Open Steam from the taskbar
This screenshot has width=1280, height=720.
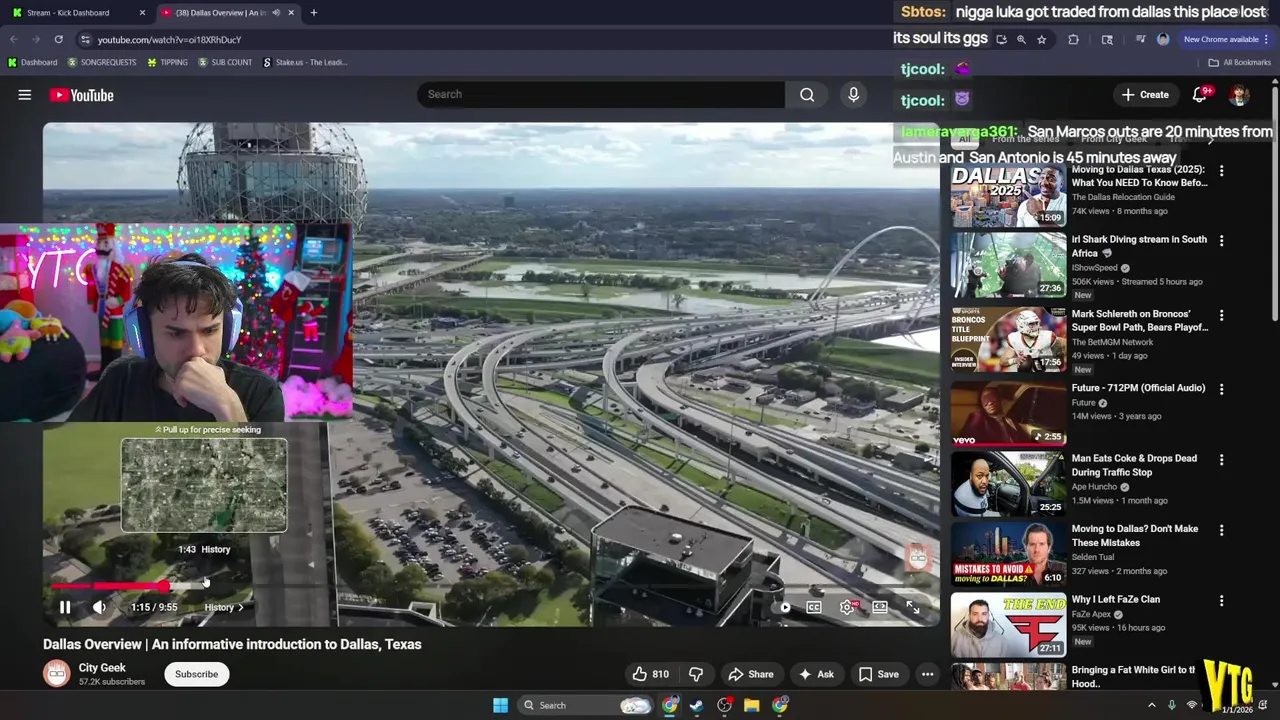697,705
